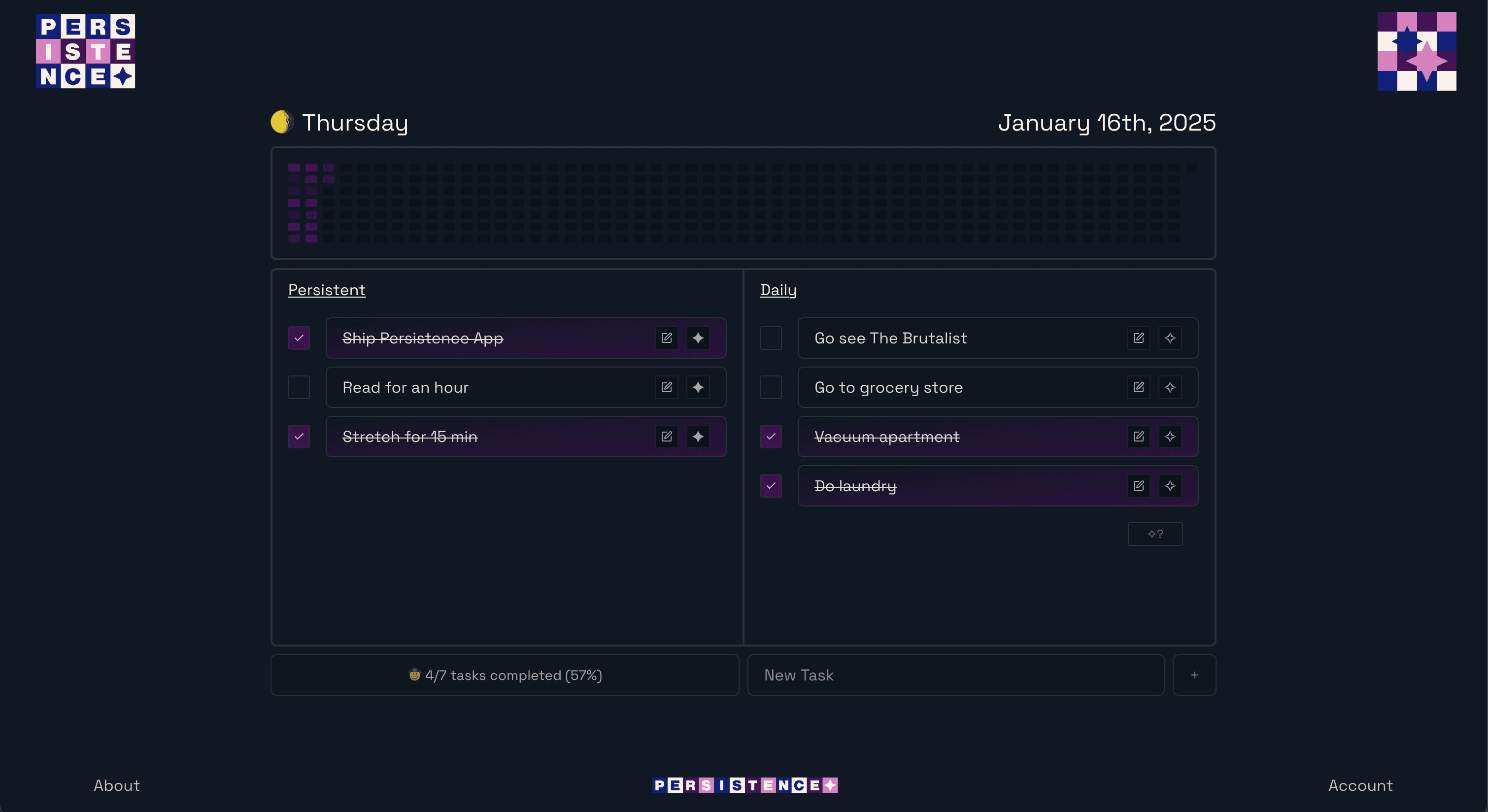Click edit icon on Stretch for 15 min
The height and width of the screenshot is (812, 1488).
(x=666, y=437)
